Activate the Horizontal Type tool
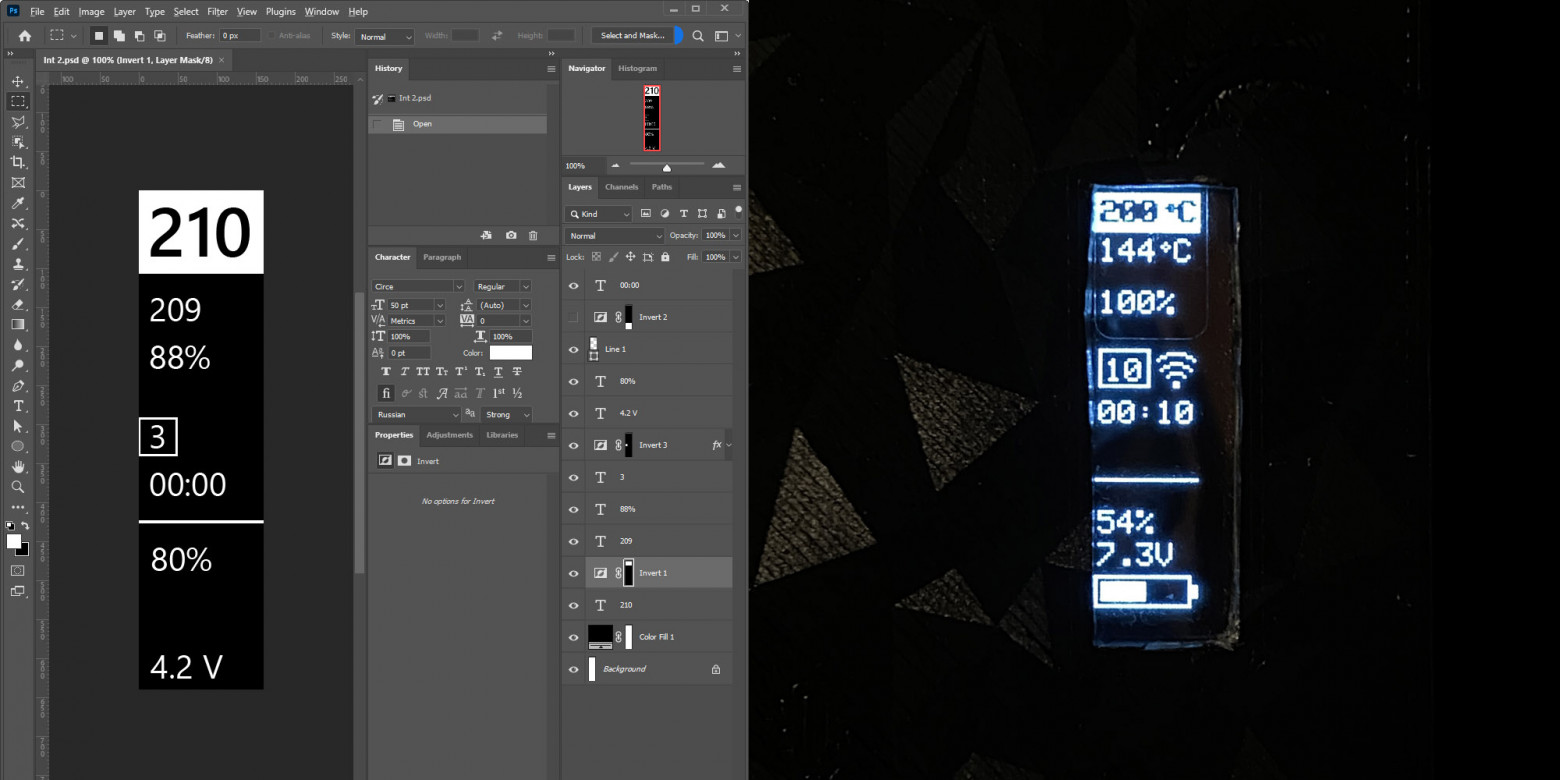 point(18,406)
